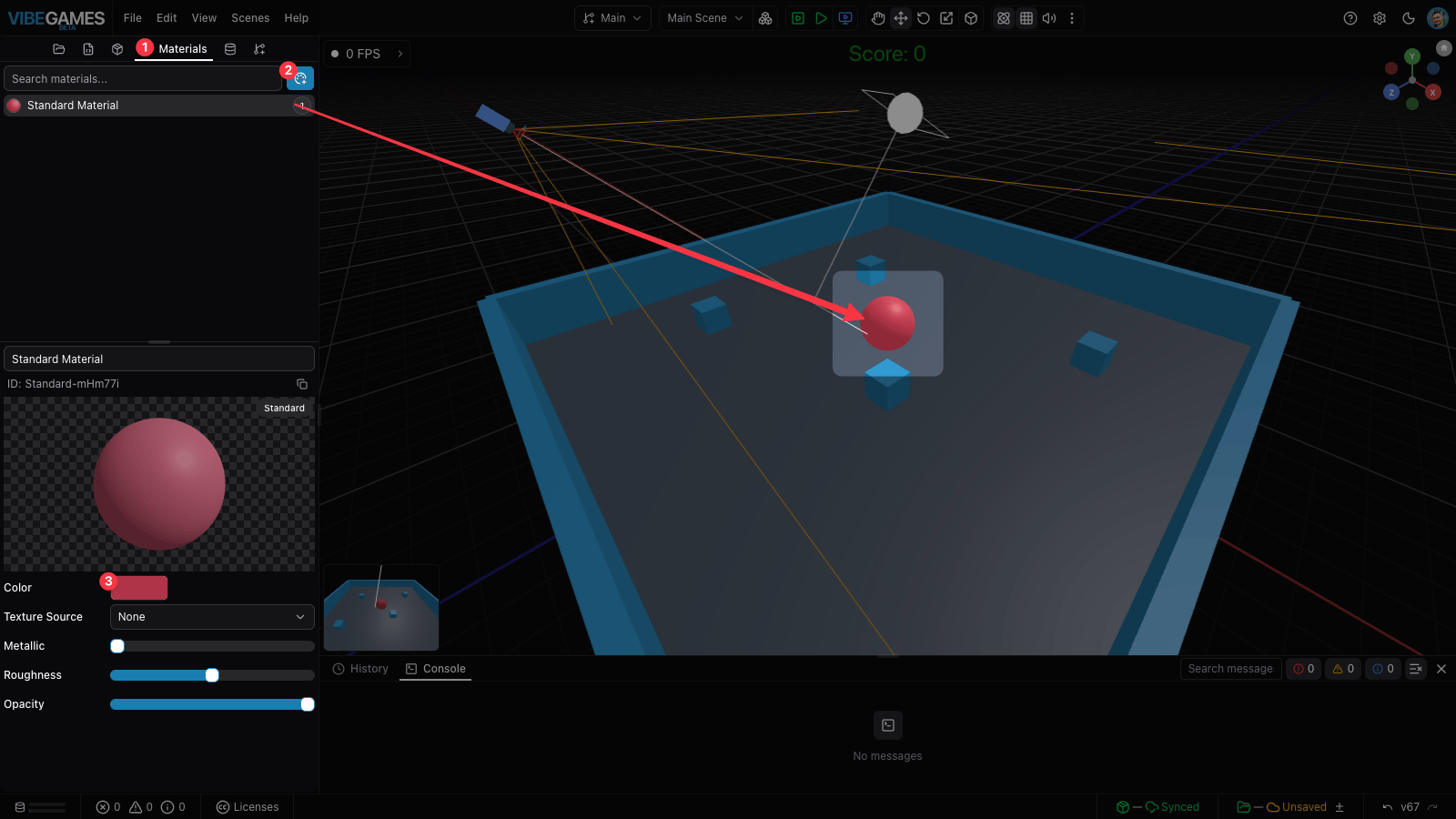Screen dimensions: 1456x819
Task: Open the Edit menu
Action: click(x=167, y=18)
